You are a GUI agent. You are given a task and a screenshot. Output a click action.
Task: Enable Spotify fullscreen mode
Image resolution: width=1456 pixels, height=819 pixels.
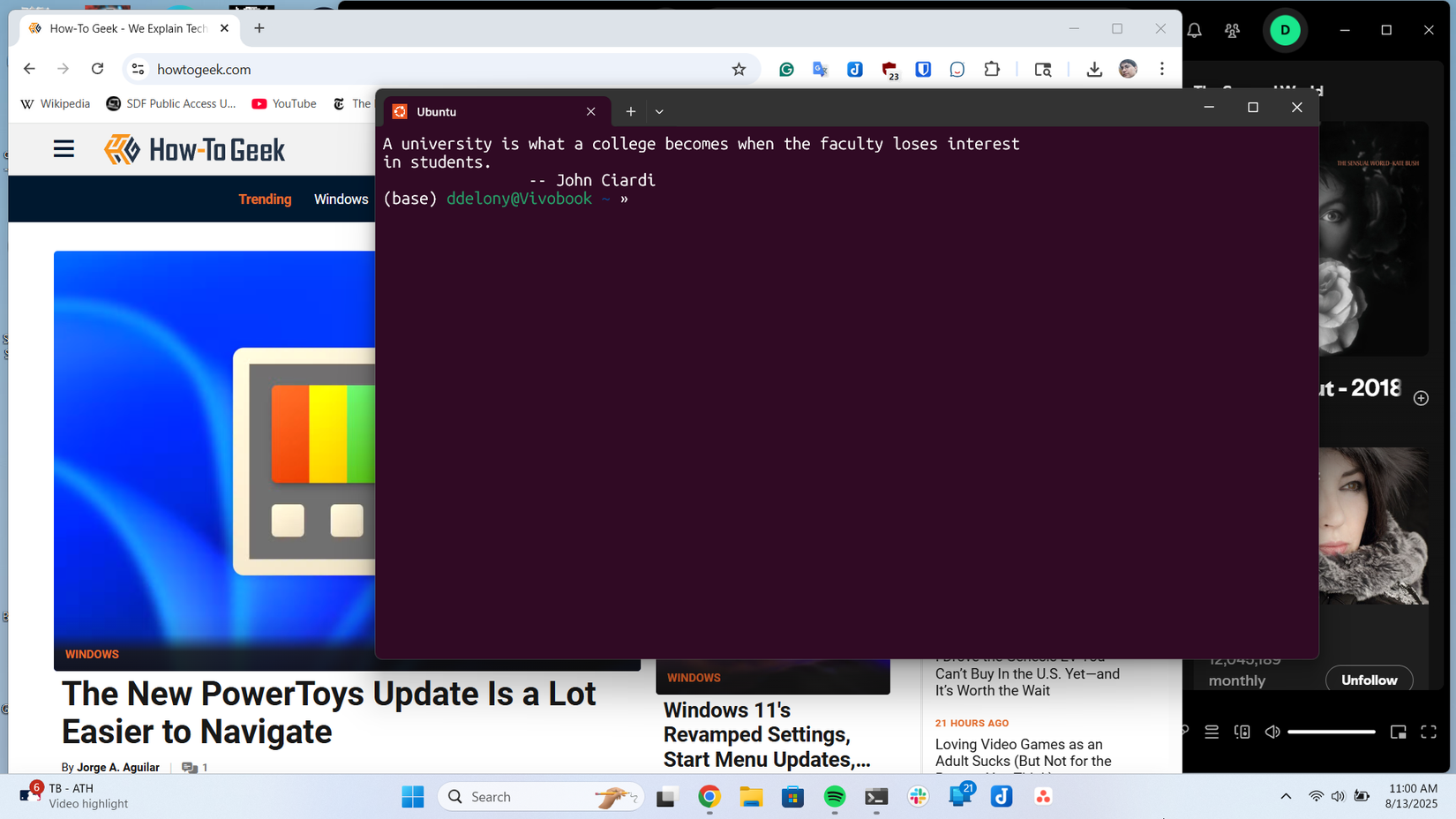(x=1429, y=732)
